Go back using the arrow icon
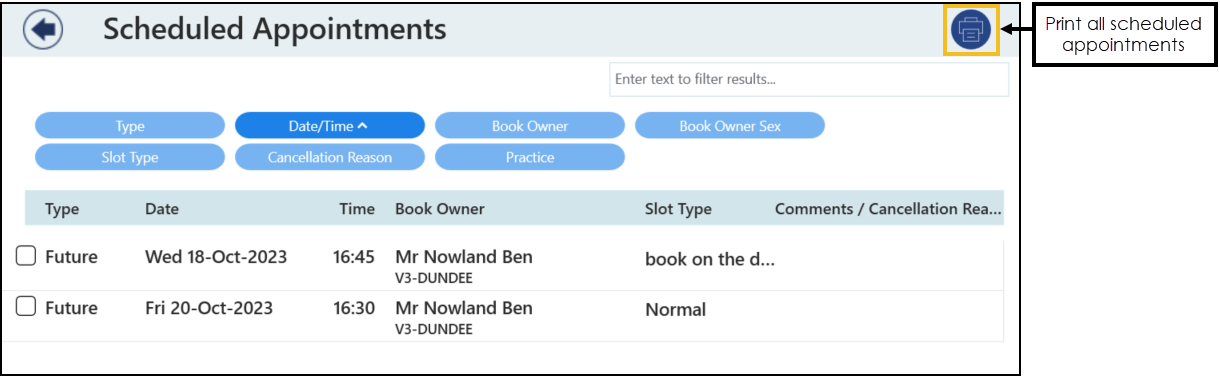This screenshot has width=1220, height=376. pyautogui.click(x=43, y=30)
